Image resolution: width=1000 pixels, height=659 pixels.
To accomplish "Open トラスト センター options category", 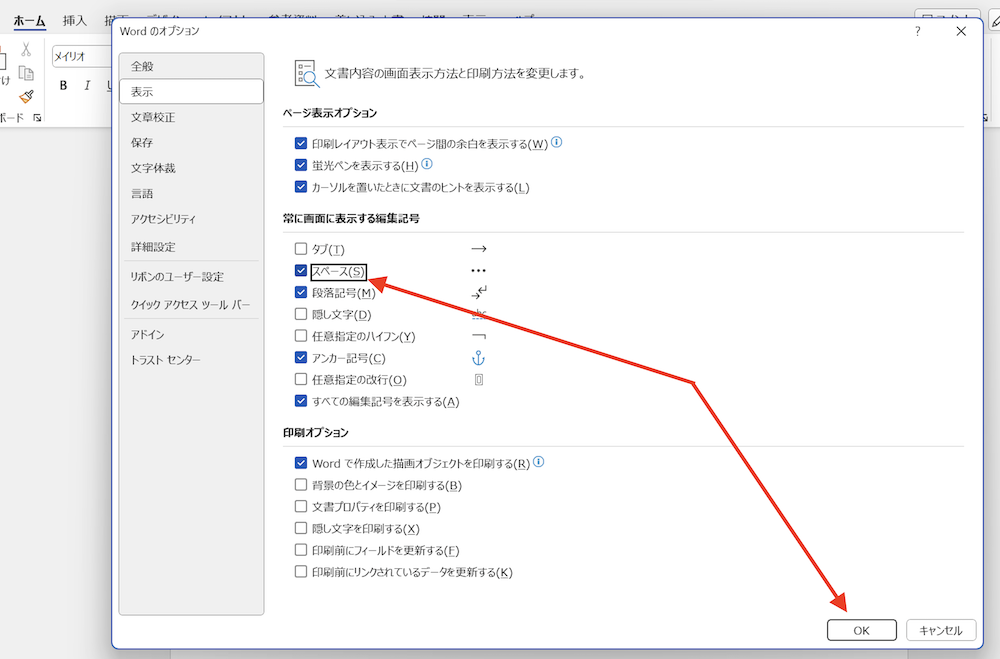I will [x=191, y=360].
